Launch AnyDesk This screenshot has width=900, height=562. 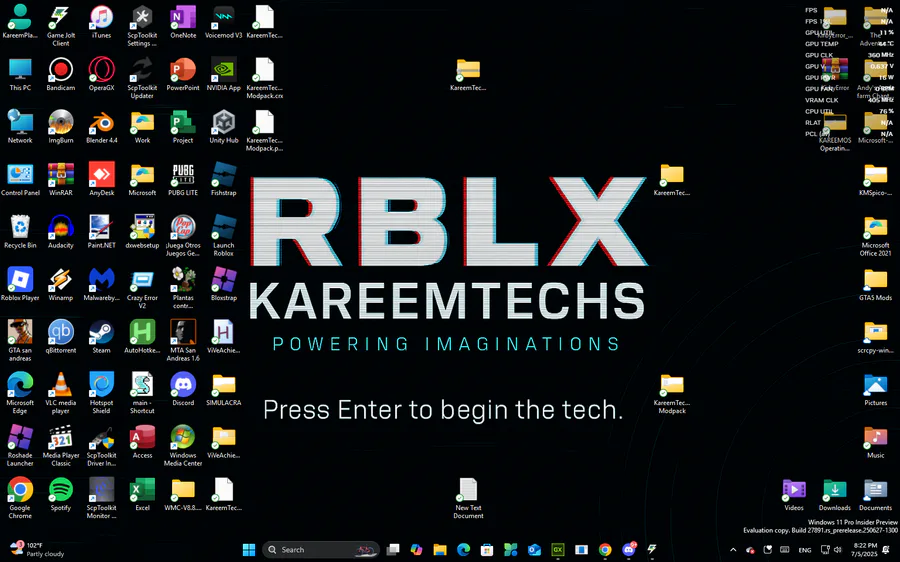click(102, 180)
